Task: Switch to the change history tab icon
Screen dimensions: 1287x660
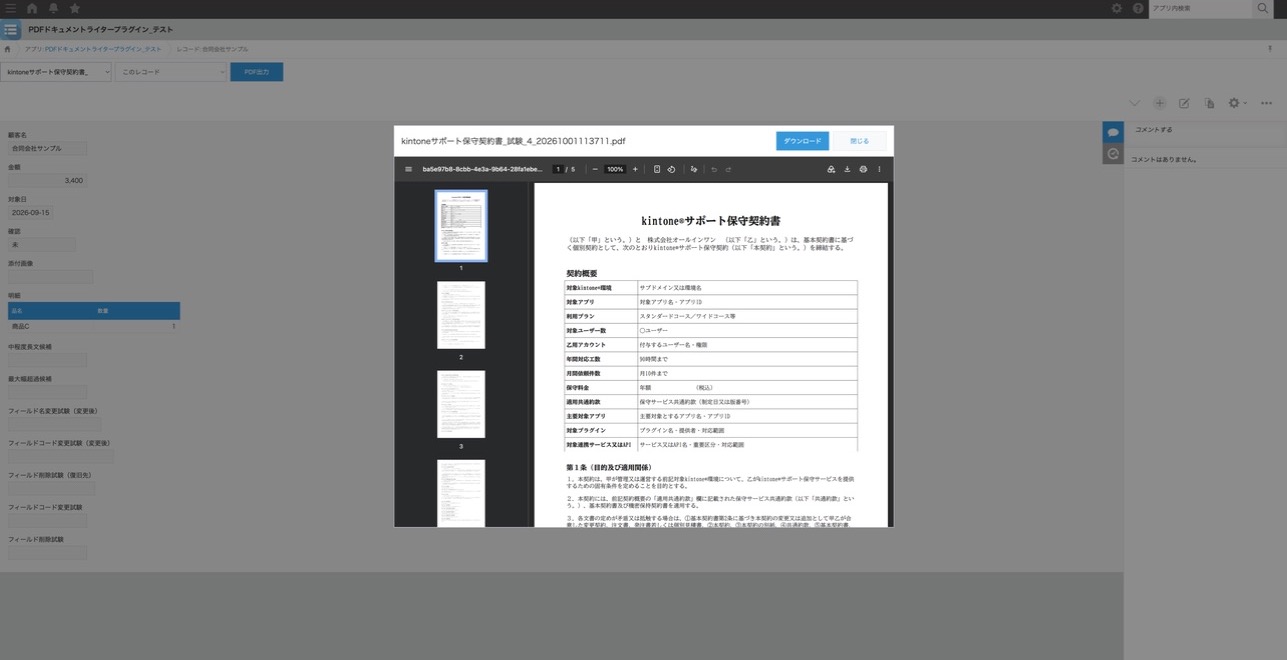Action: (1113, 154)
